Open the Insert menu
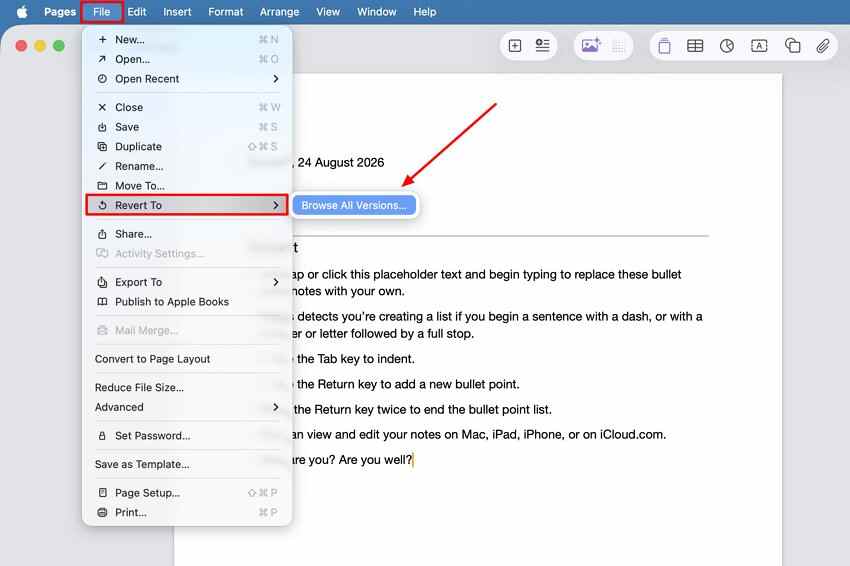Screen dimensions: 850x566 click(177, 12)
